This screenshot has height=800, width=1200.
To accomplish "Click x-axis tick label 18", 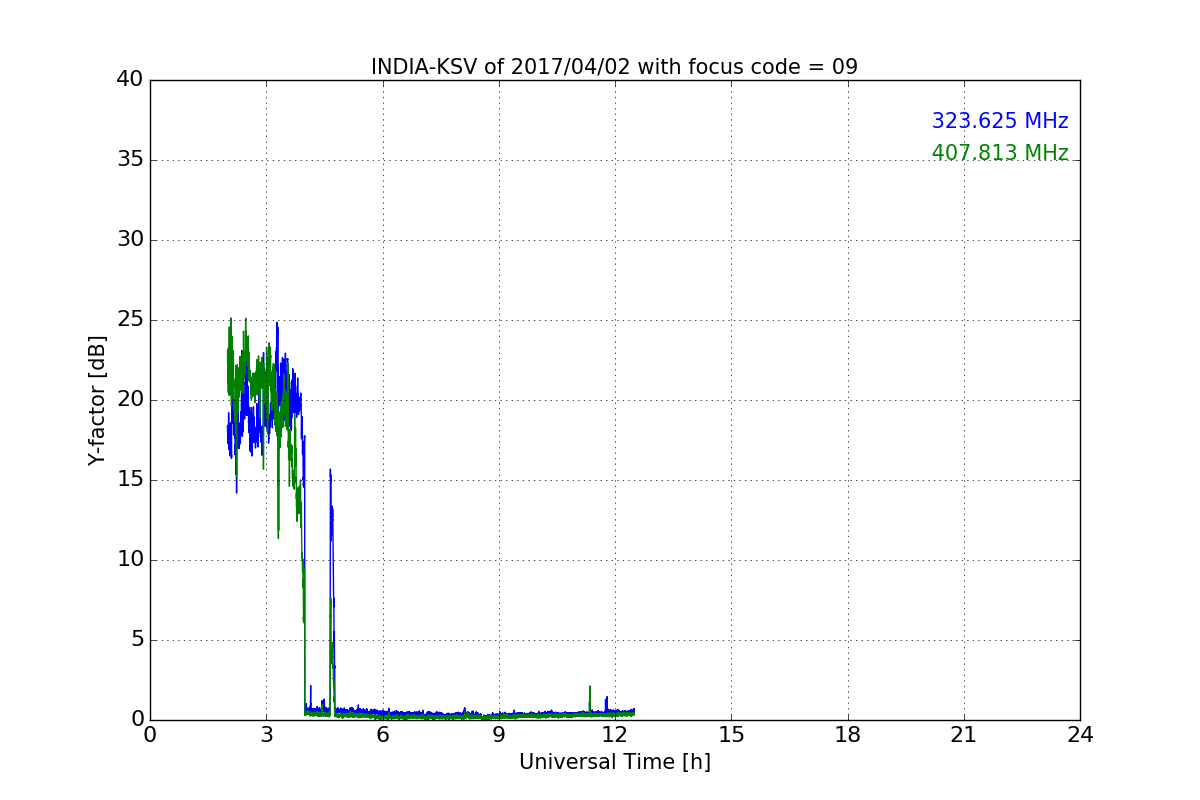I will (x=848, y=735).
